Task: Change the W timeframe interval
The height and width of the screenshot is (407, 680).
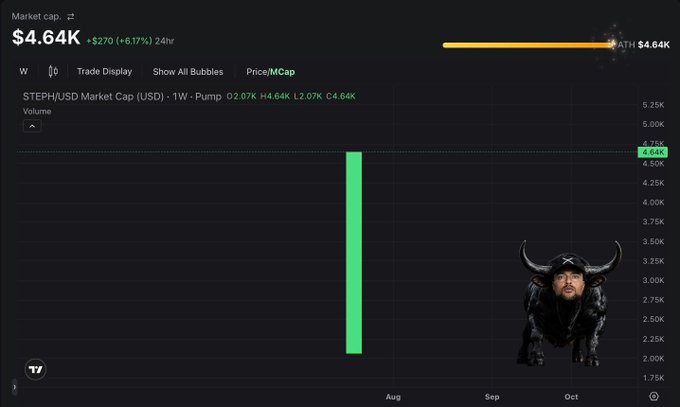Action: click(24, 71)
